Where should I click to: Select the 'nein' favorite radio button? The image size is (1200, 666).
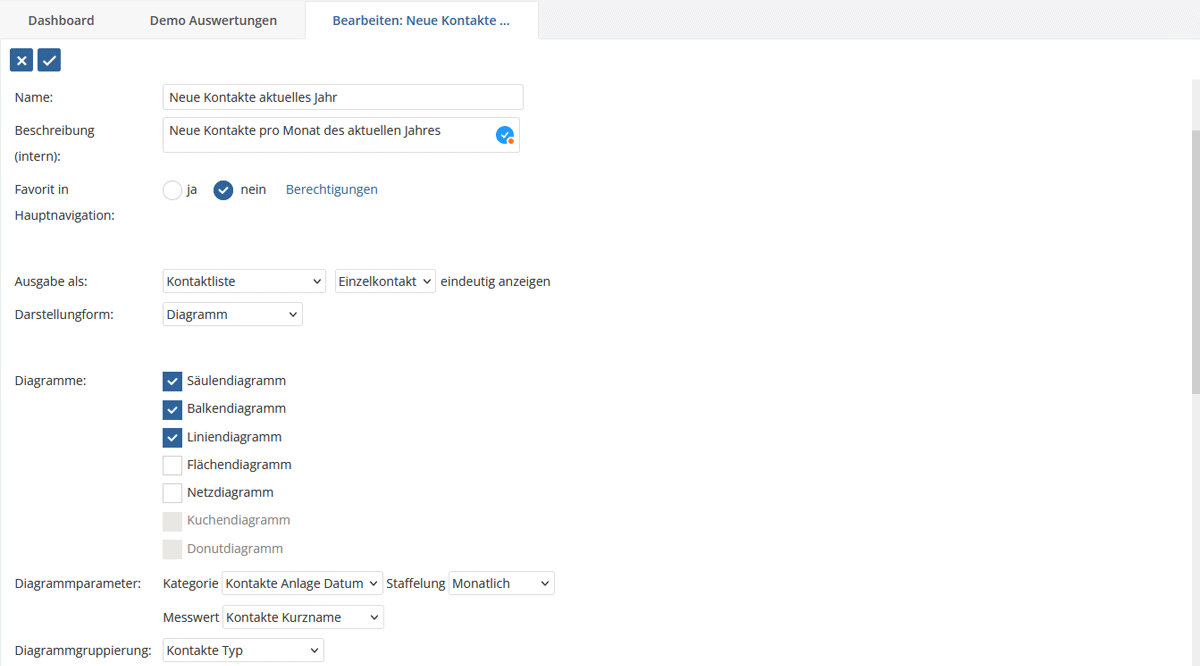[223, 190]
